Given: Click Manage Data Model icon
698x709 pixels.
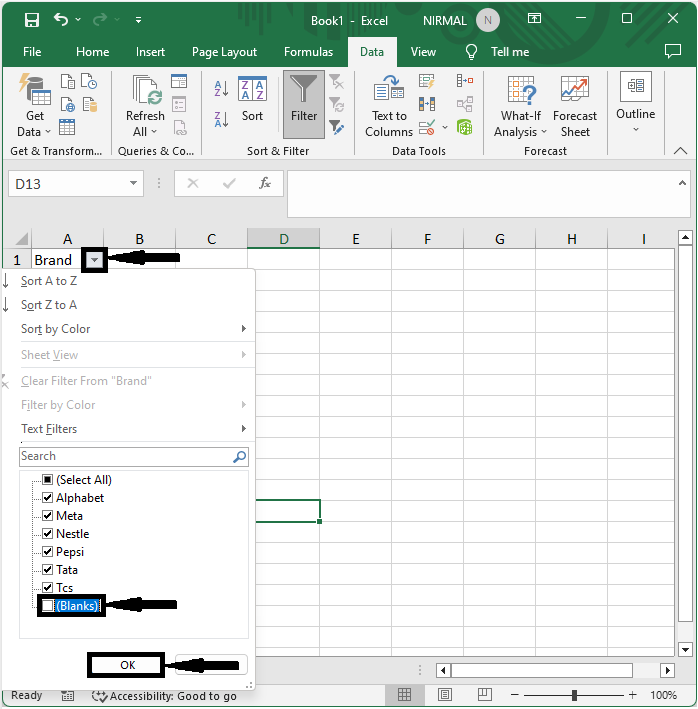Looking at the screenshot, I should pyautogui.click(x=465, y=127).
